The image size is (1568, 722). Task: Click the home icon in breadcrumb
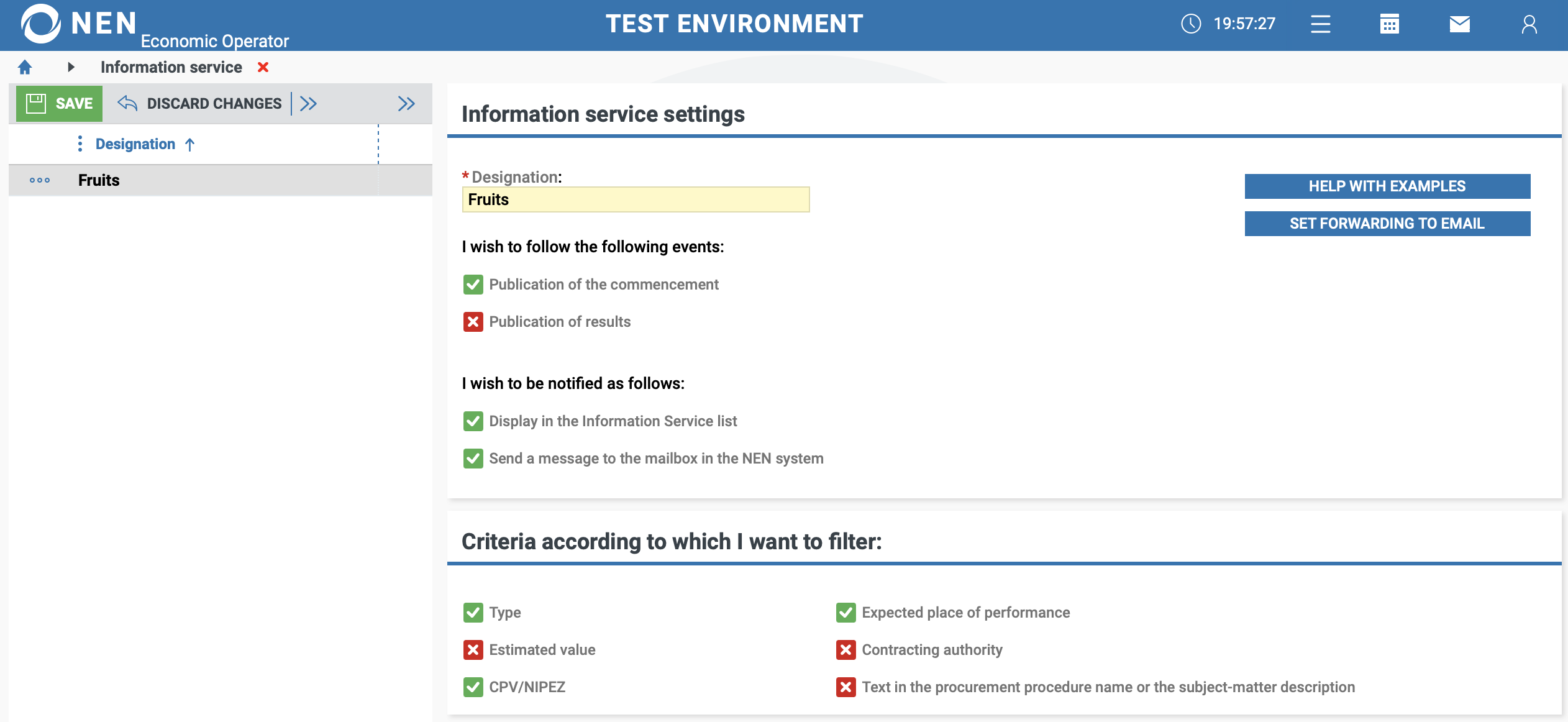25,67
